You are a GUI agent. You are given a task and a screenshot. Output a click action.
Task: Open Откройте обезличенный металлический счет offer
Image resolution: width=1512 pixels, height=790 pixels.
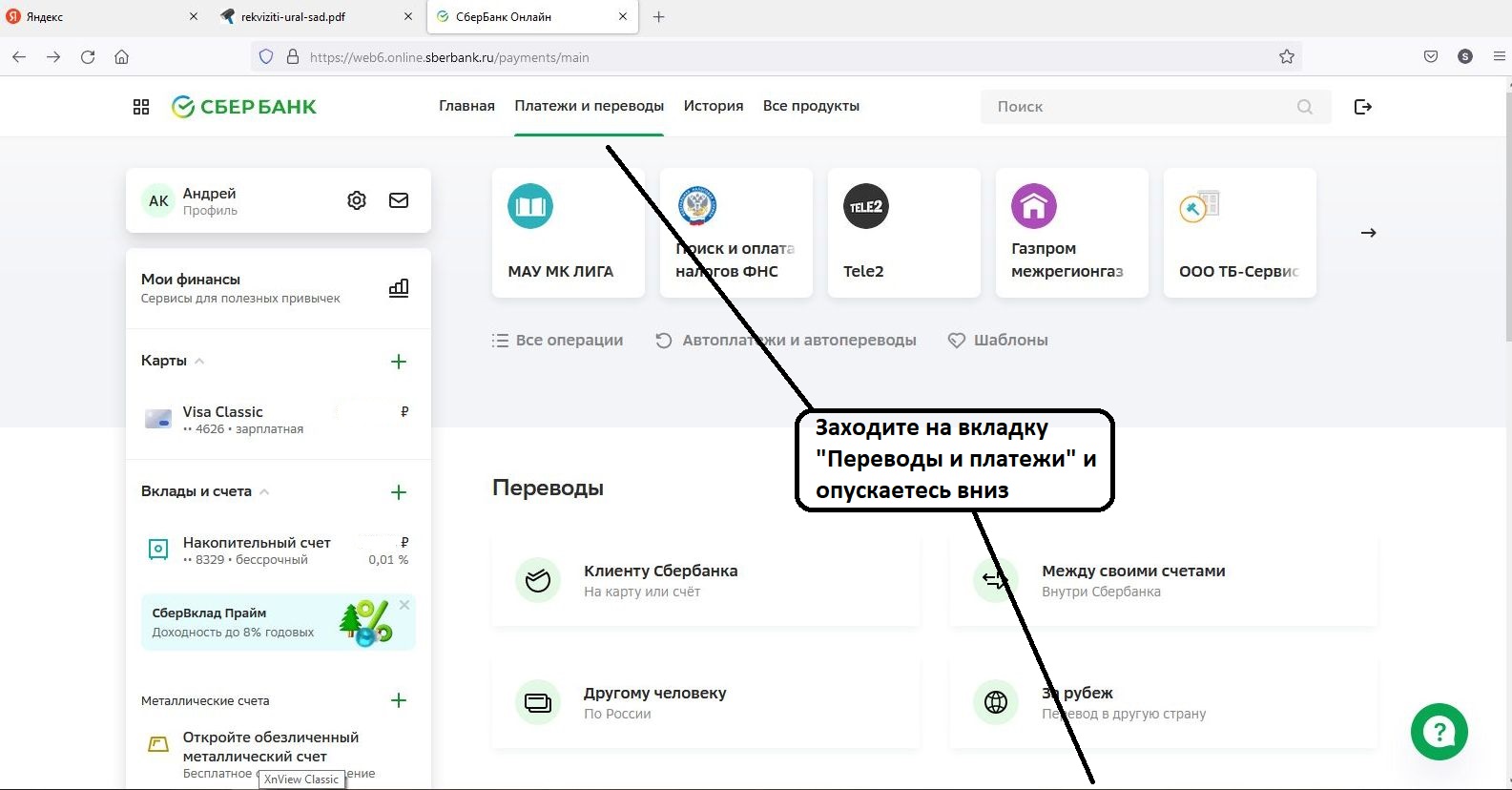[279, 754]
